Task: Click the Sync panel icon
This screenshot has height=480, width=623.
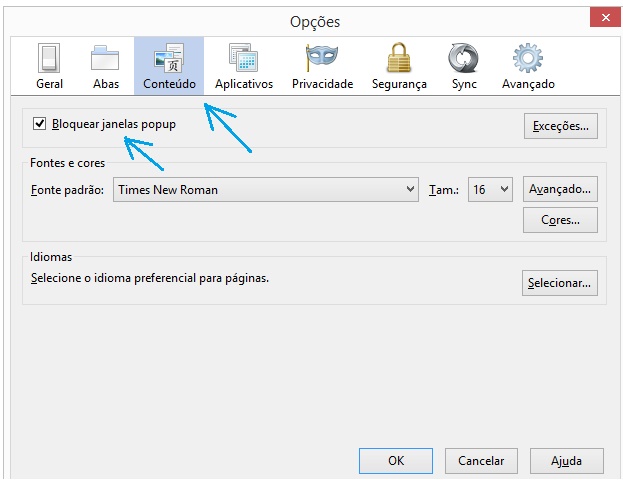Action: coord(464,66)
